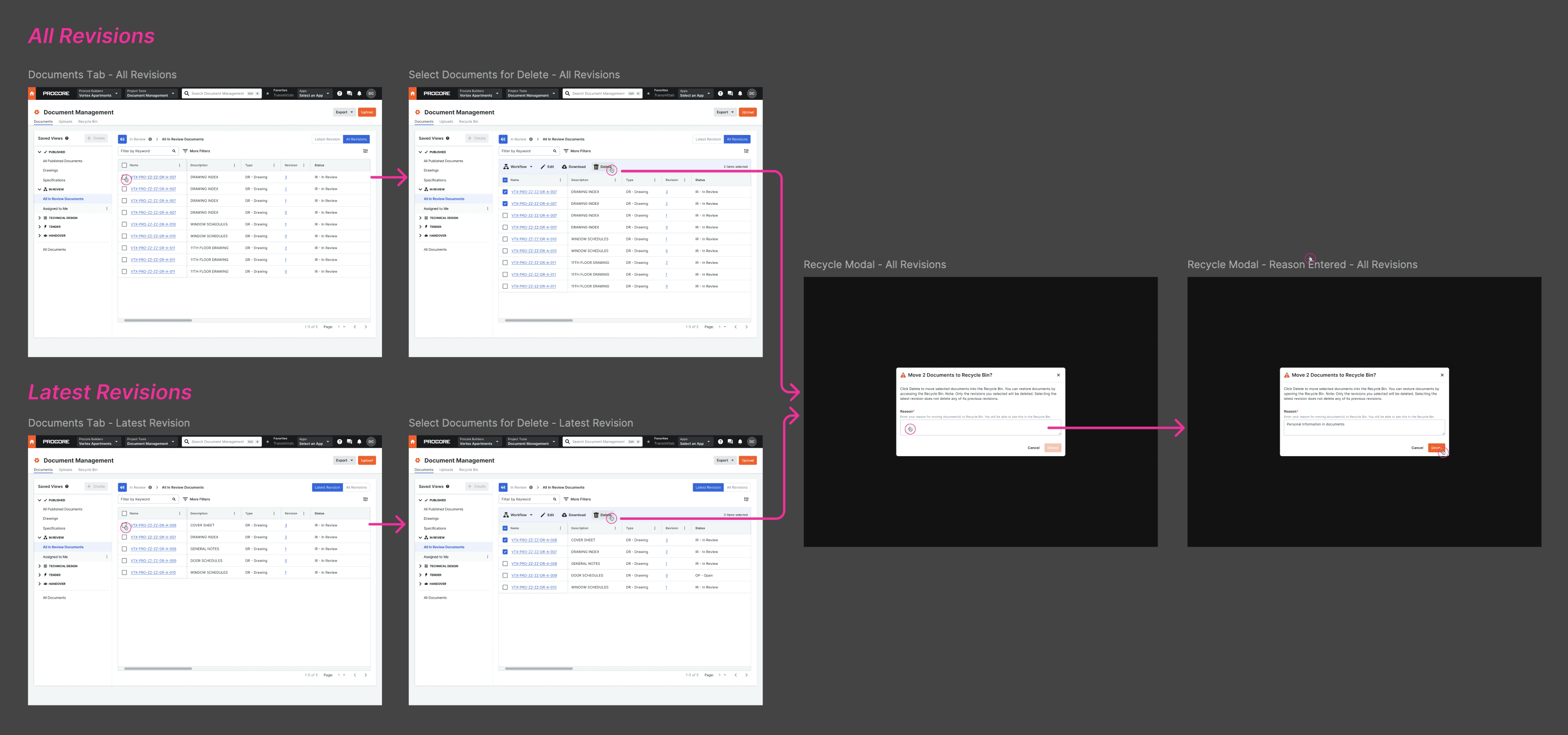
Task: Expand TECHNICAL DESIGN group in Documents Tab - Latest Revision sidebar
Action: [x=40, y=566]
